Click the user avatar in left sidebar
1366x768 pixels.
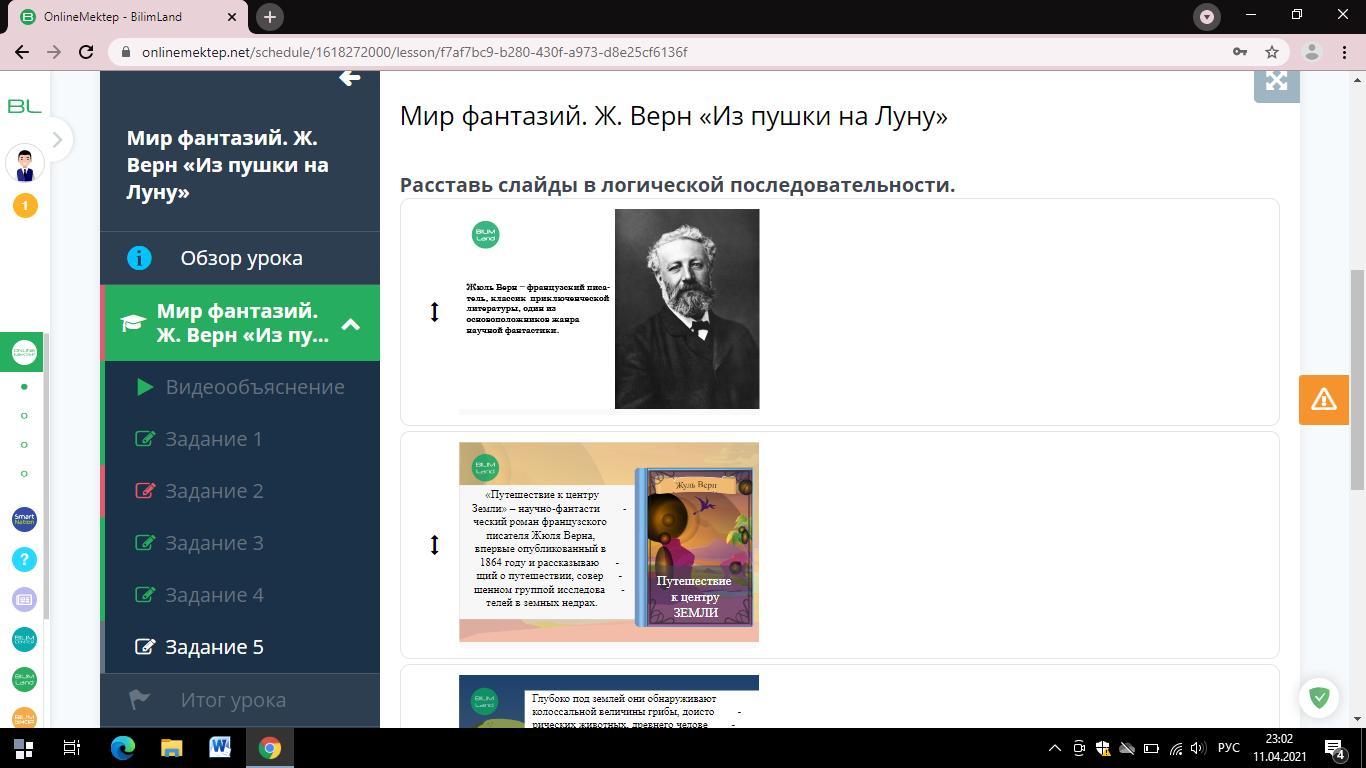pos(25,164)
